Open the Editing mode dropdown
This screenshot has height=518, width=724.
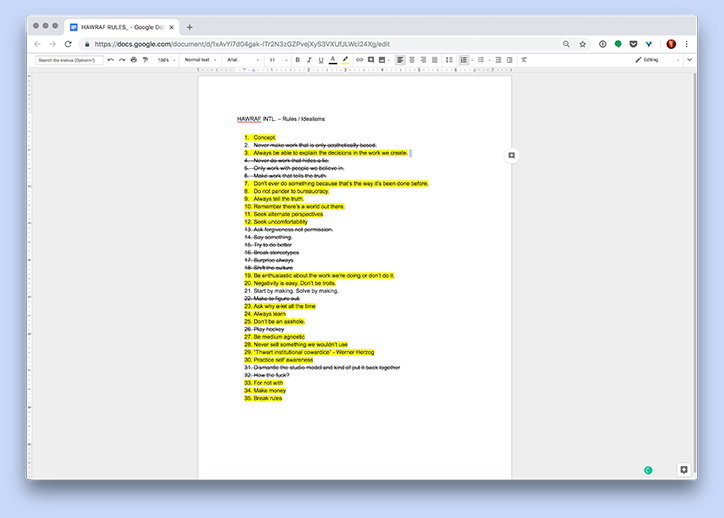coord(658,60)
